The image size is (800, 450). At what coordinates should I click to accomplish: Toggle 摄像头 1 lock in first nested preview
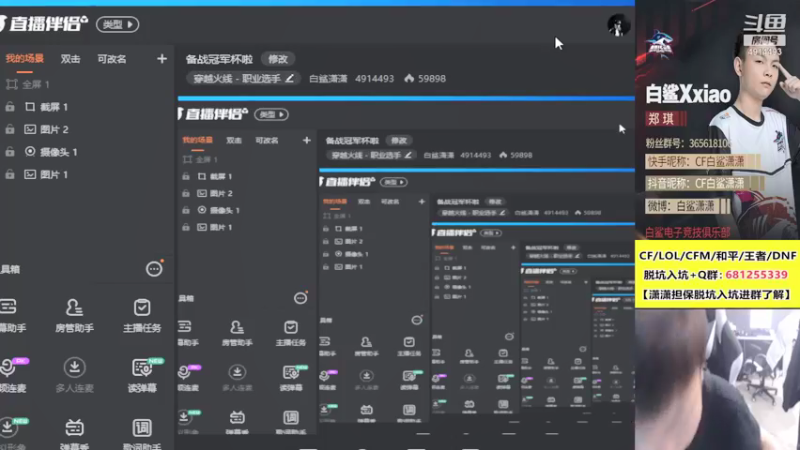[186, 210]
